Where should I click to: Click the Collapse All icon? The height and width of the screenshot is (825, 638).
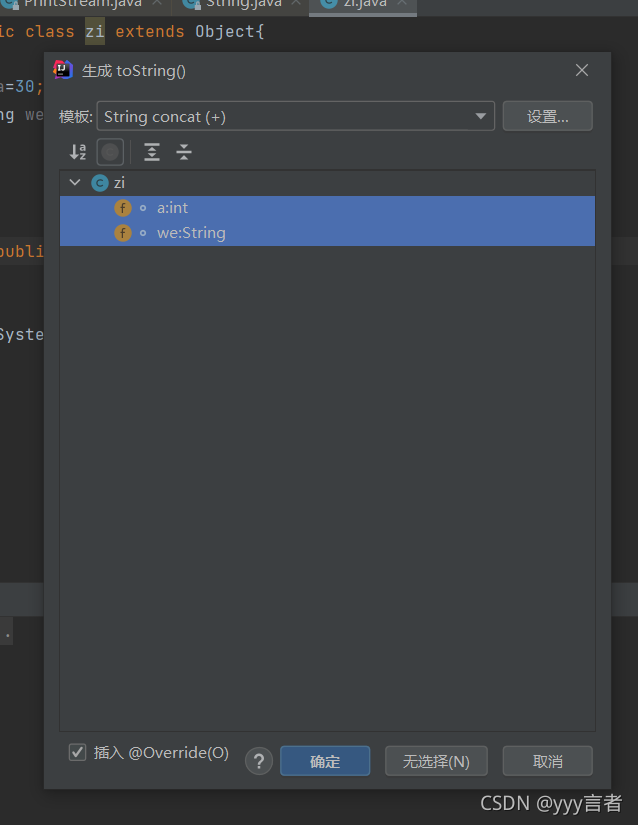pyautogui.click(x=184, y=152)
